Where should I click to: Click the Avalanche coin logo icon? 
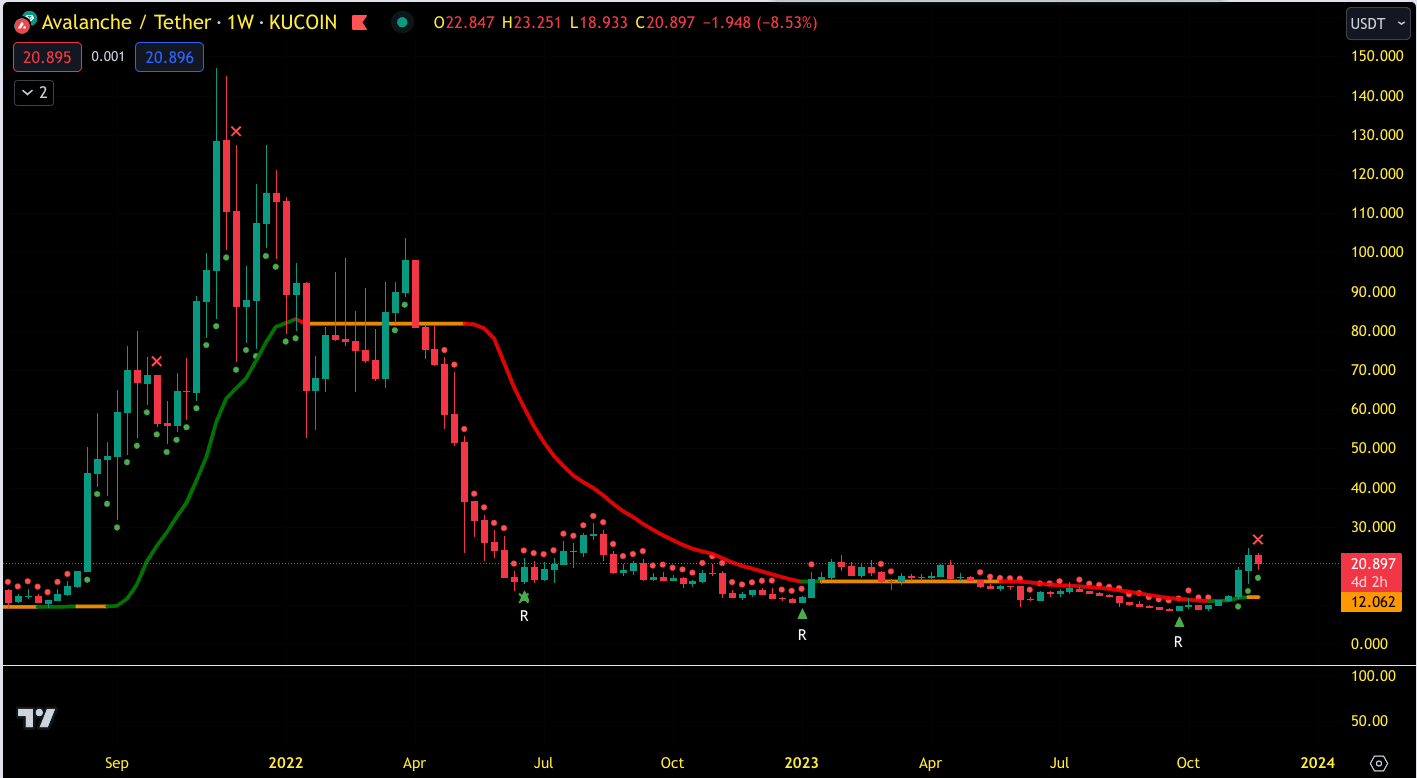tap(24, 21)
